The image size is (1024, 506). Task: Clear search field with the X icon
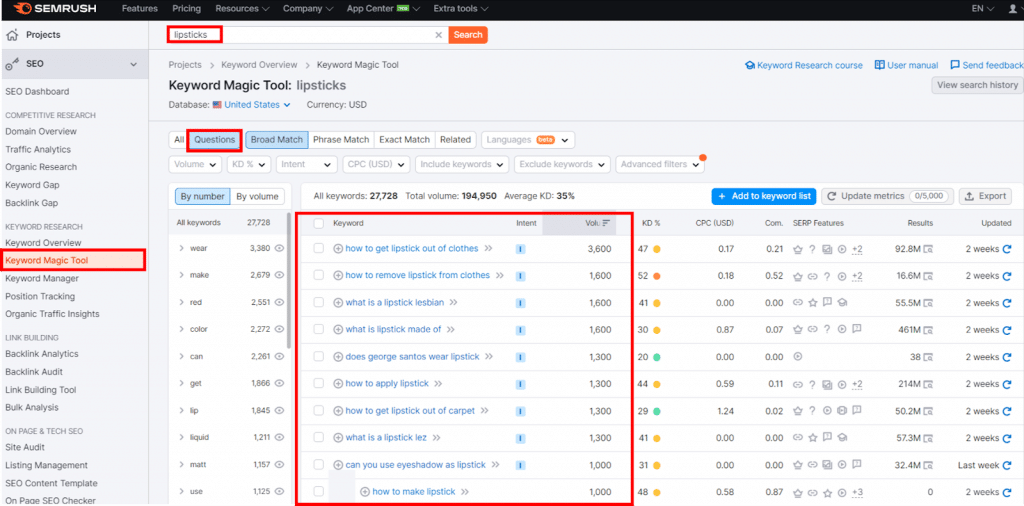coord(438,35)
